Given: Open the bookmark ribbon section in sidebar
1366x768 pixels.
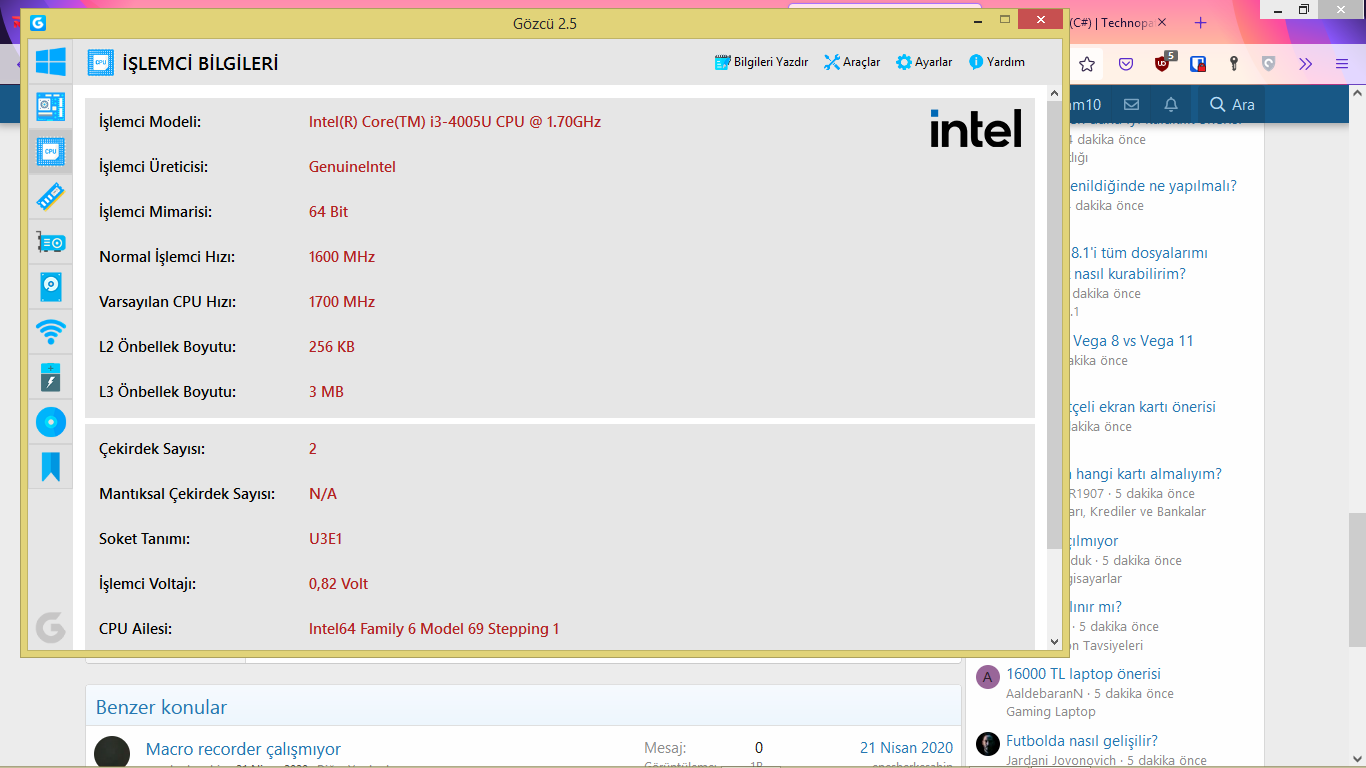Looking at the screenshot, I should point(50,467).
